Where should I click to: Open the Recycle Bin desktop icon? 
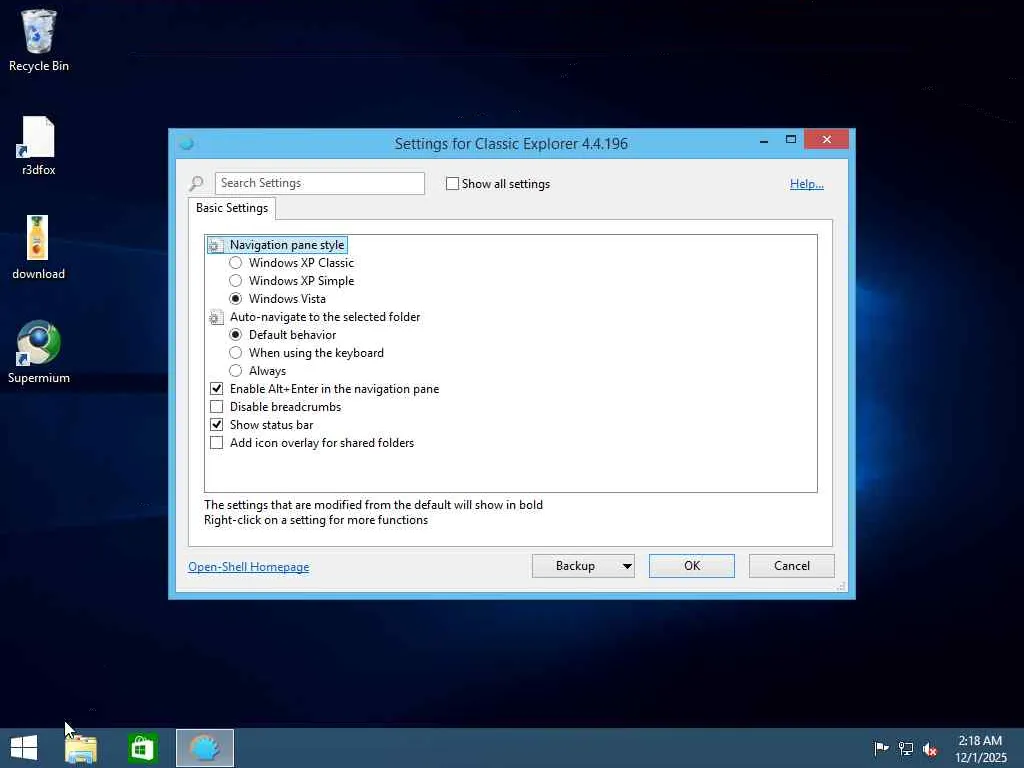coord(39,40)
